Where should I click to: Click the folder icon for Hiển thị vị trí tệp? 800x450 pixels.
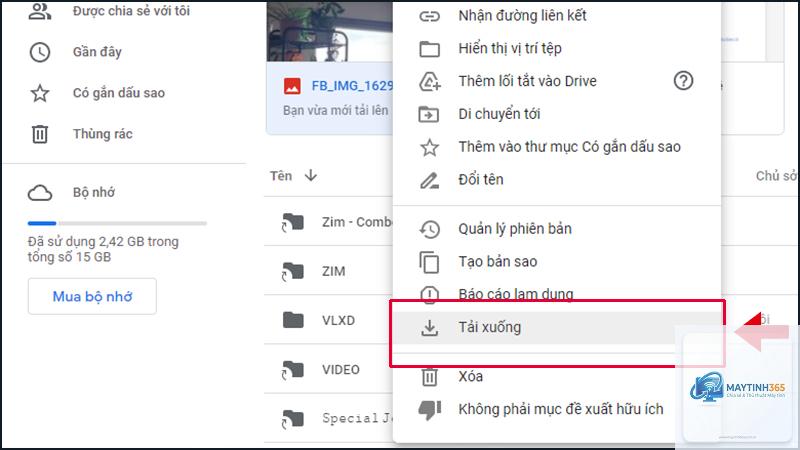click(x=429, y=49)
